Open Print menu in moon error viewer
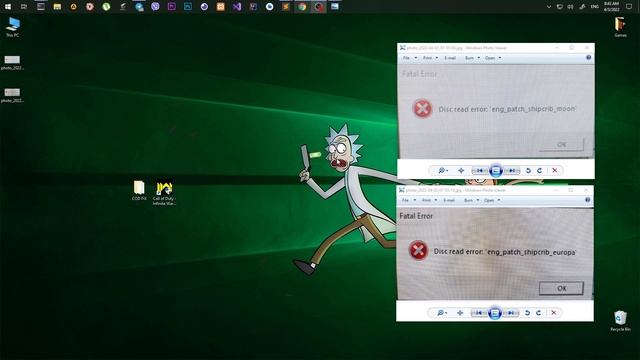The width and height of the screenshot is (640, 360). pyautogui.click(x=430, y=58)
